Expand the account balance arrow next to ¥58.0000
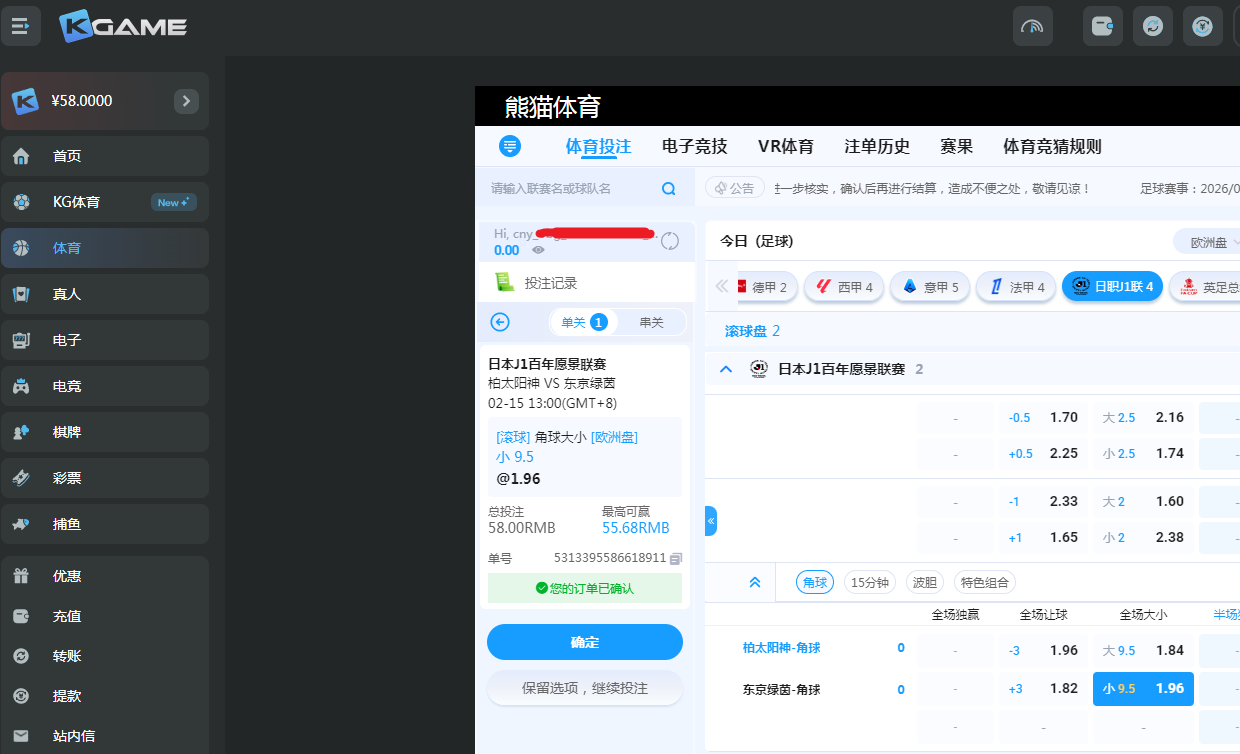 point(186,101)
